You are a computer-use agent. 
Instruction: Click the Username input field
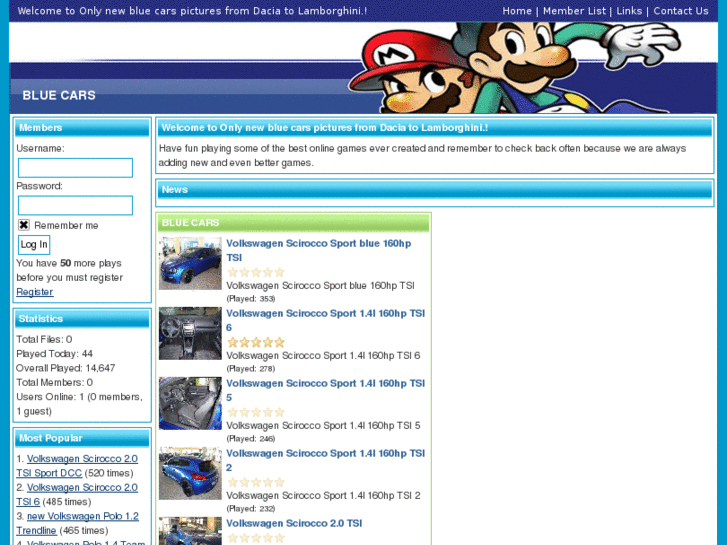coord(75,167)
